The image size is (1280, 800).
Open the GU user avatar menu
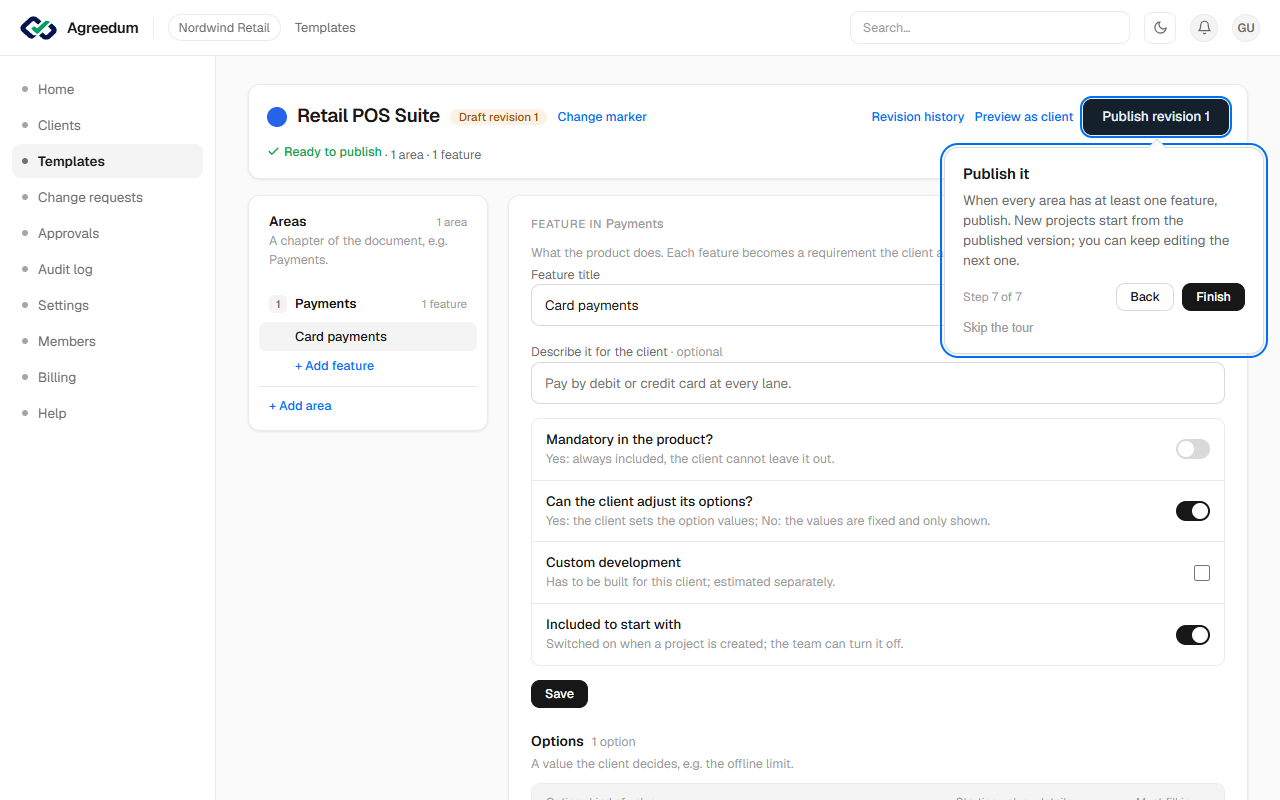point(1246,28)
